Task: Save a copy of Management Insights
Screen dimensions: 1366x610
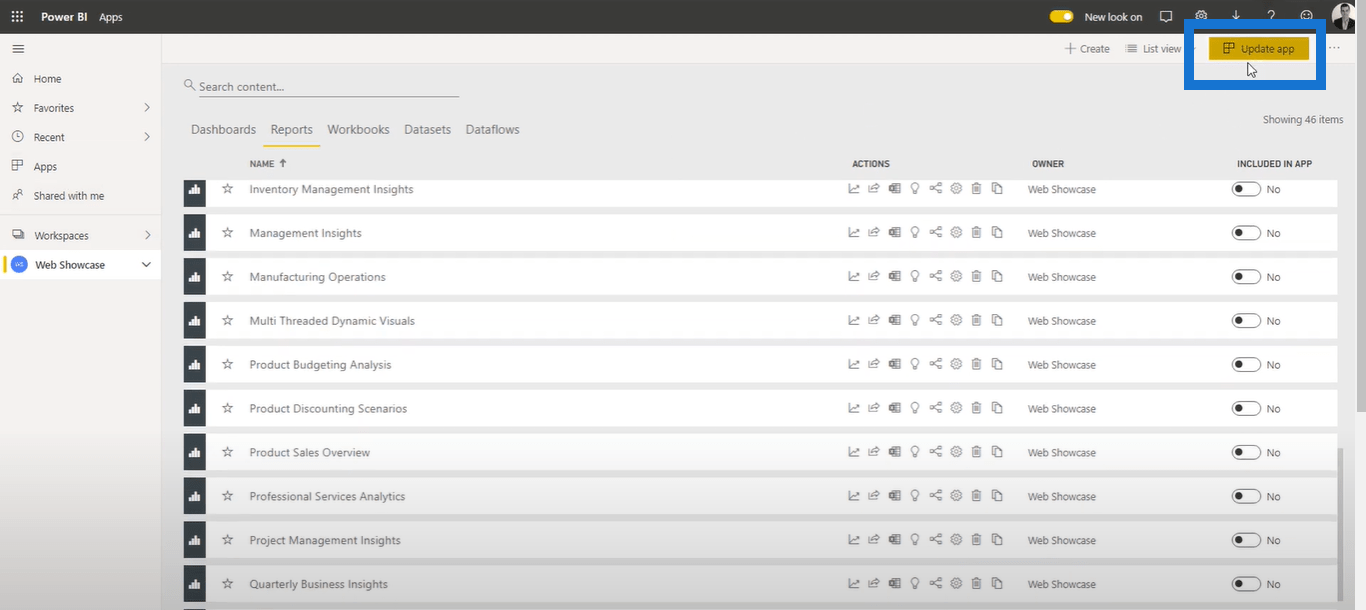Action: (997, 233)
